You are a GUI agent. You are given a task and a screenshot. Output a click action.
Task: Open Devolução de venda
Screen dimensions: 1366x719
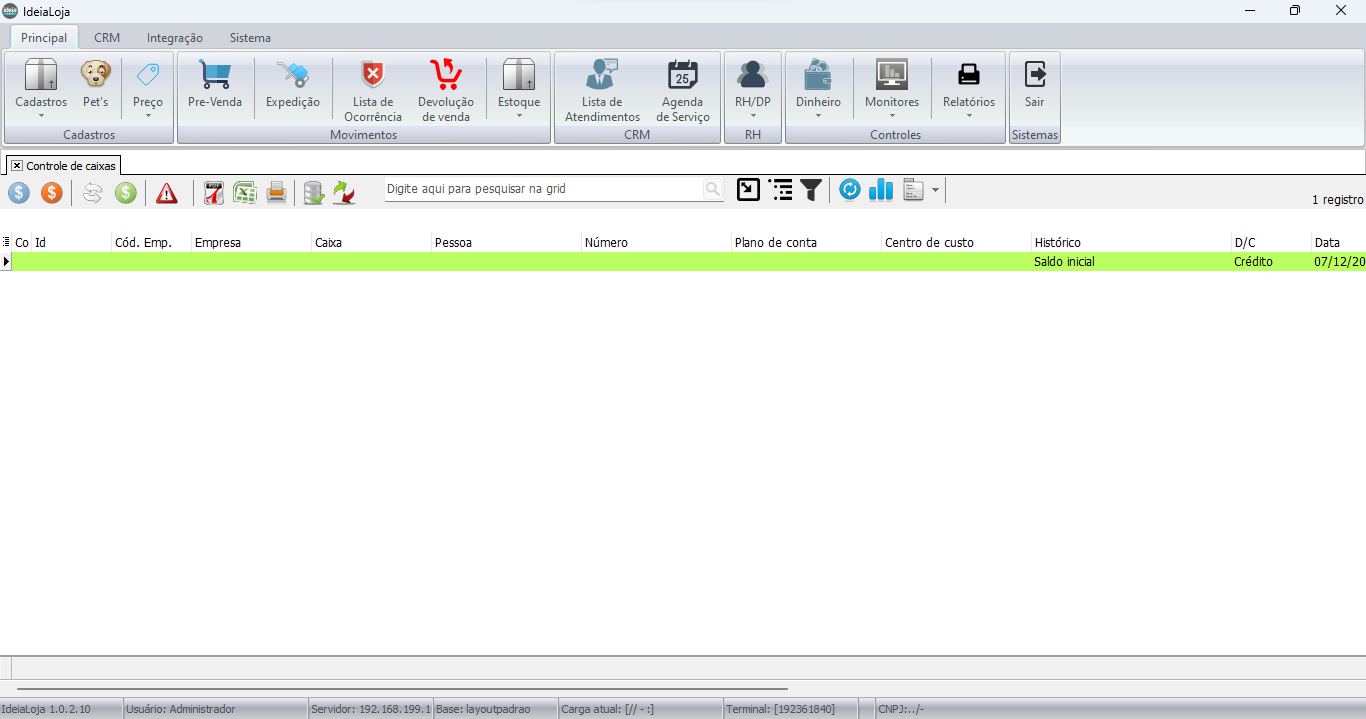point(445,89)
